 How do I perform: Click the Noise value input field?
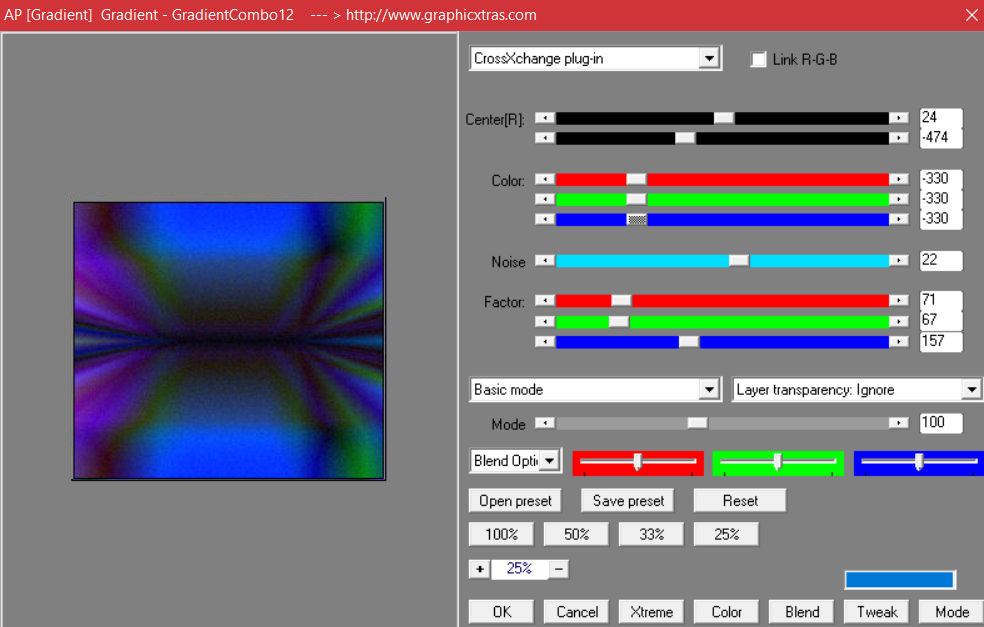coord(940,261)
